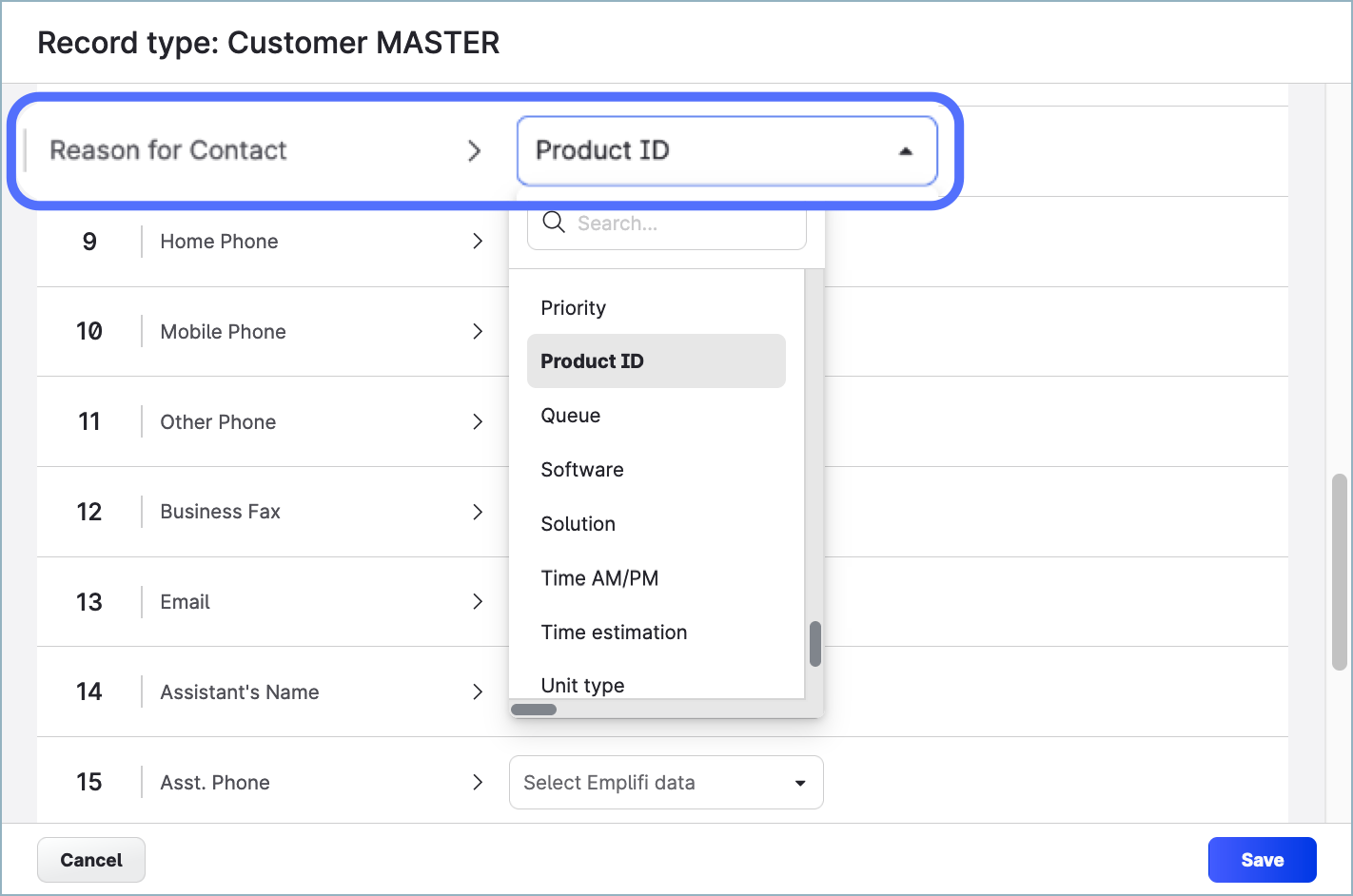Image resolution: width=1353 pixels, height=896 pixels.
Task: Choose Time estimation option
Action: pos(613,633)
